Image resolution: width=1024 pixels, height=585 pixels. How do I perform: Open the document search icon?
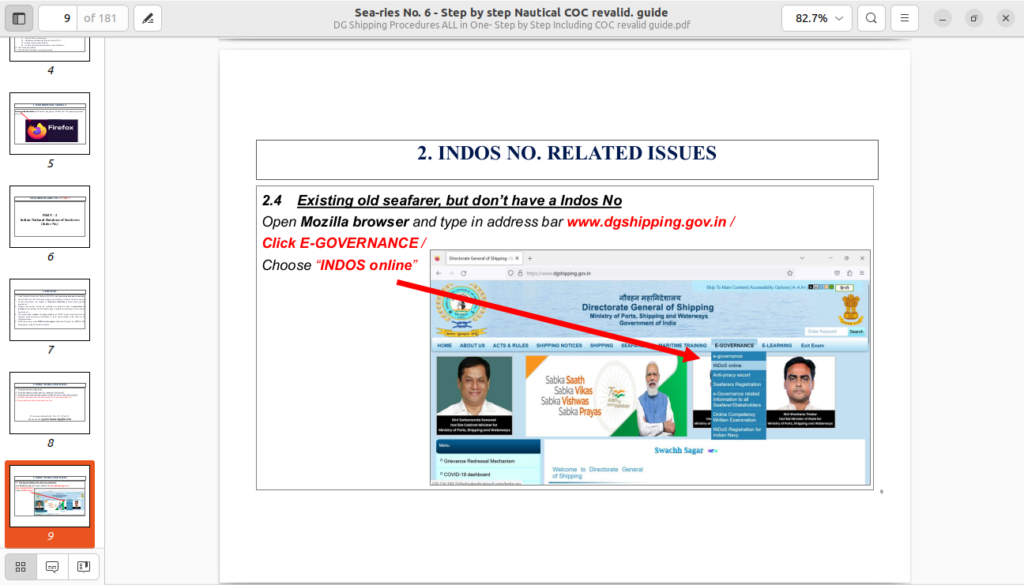point(871,18)
